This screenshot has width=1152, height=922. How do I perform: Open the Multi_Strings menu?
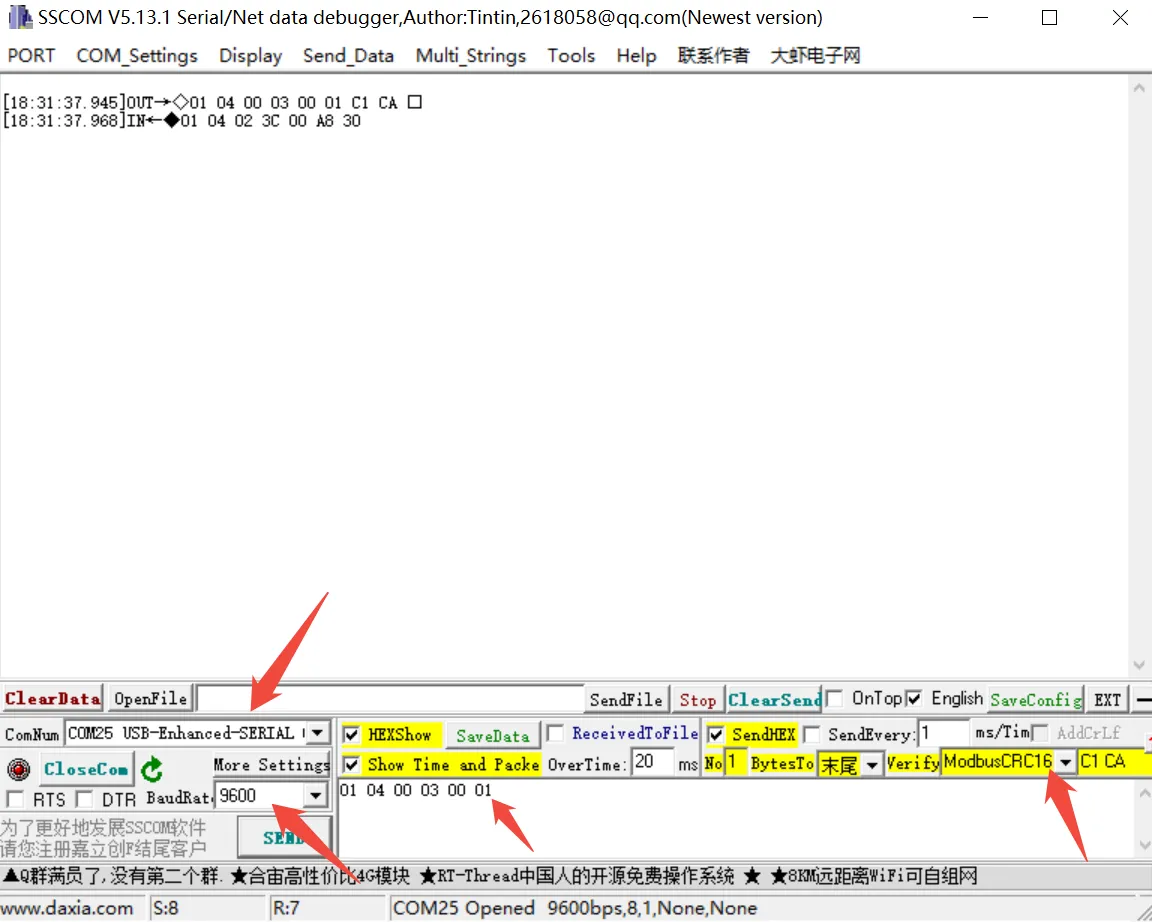[470, 56]
